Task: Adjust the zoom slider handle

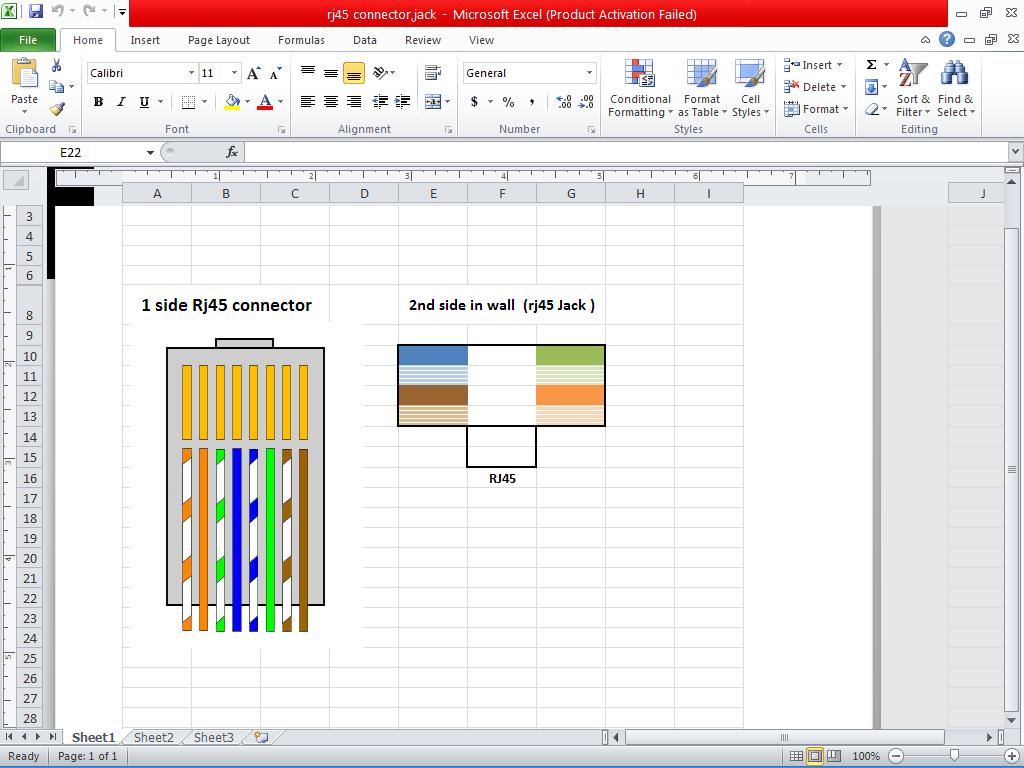Action: (x=954, y=756)
